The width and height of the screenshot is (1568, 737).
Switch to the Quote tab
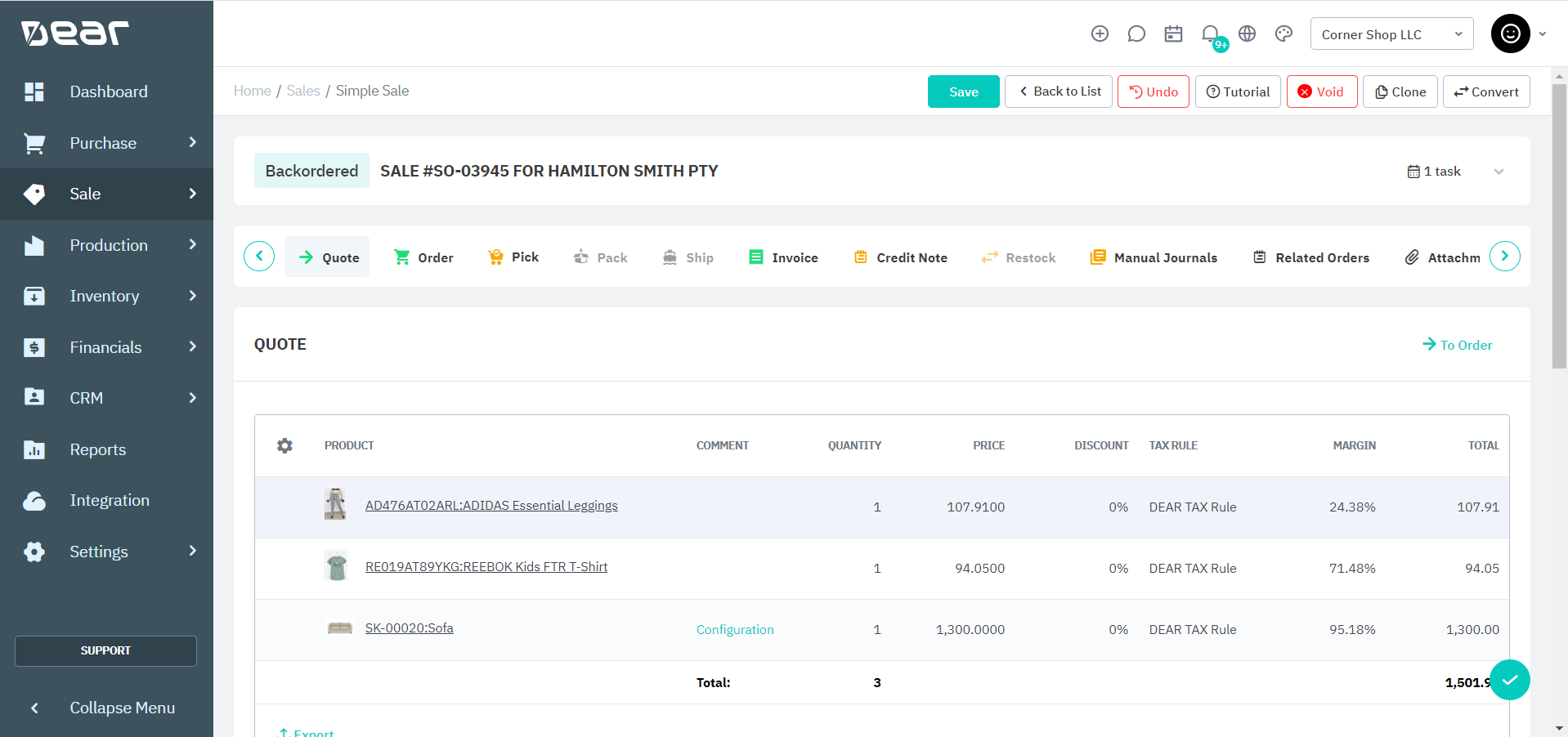327,257
